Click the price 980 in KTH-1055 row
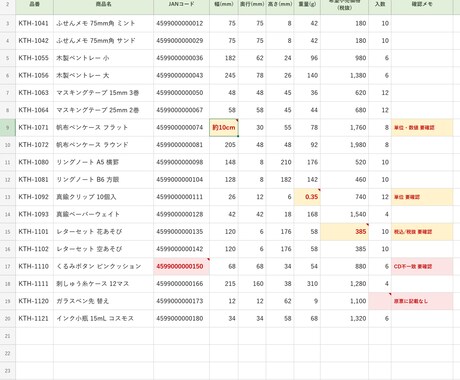Viewport: 460px width, 380px height. [x=345, y=58]
